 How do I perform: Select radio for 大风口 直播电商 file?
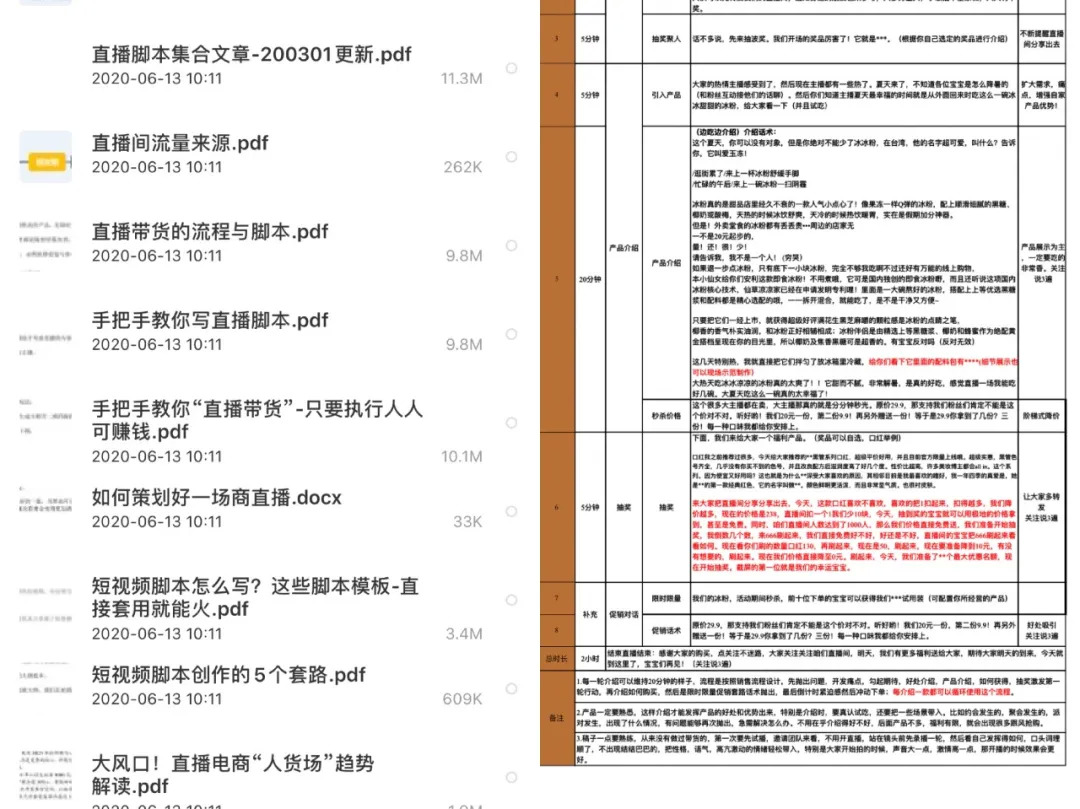point(511,777)
